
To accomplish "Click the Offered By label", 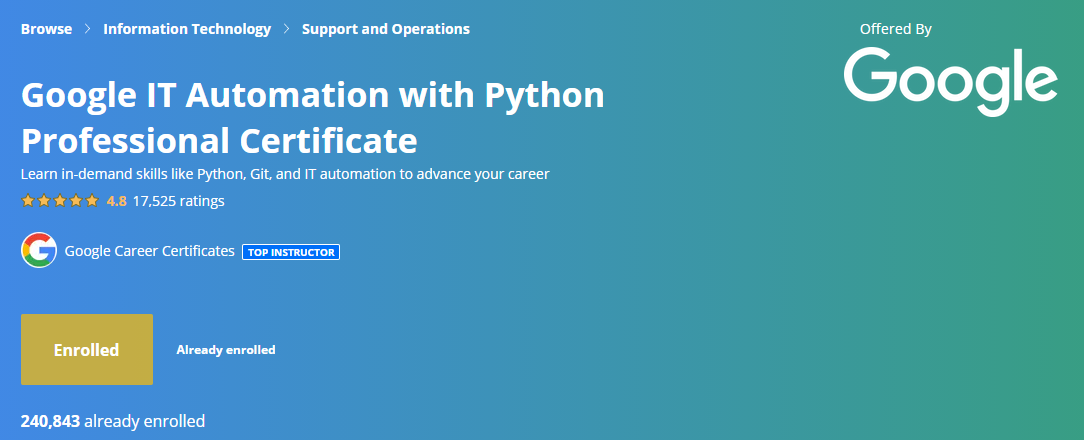I will click(895, 29).
